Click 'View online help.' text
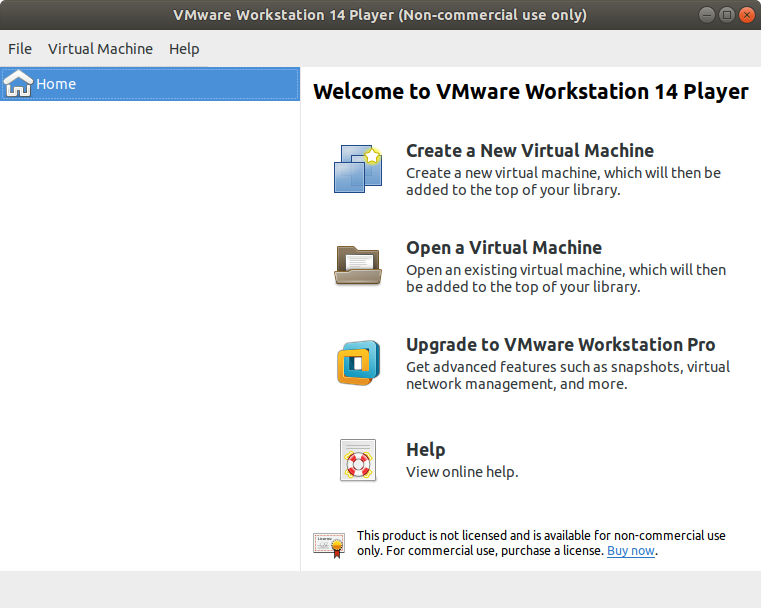761x608 pixels. 462,472
